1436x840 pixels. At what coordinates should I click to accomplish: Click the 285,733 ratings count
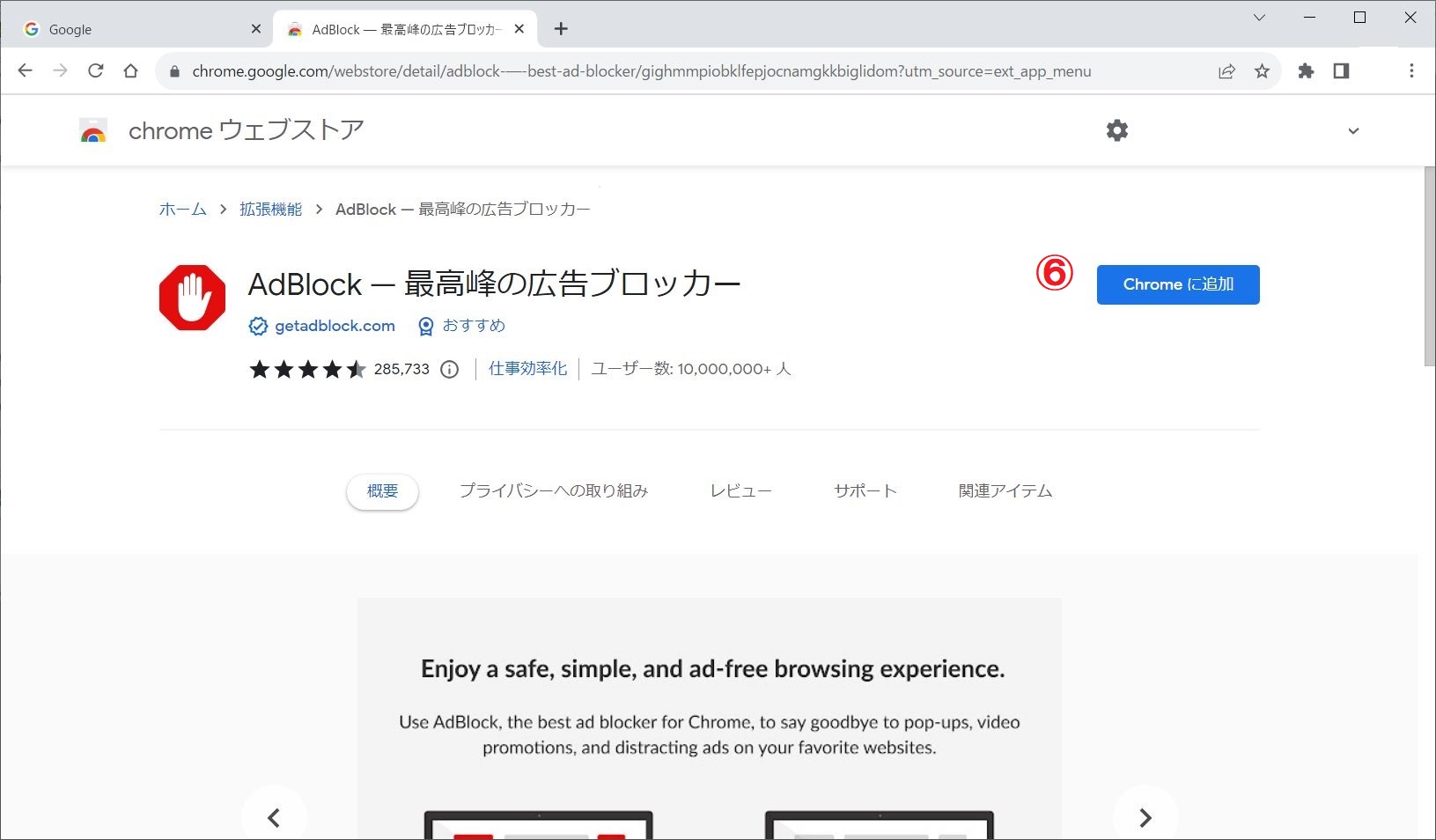[x=401, y=370]
